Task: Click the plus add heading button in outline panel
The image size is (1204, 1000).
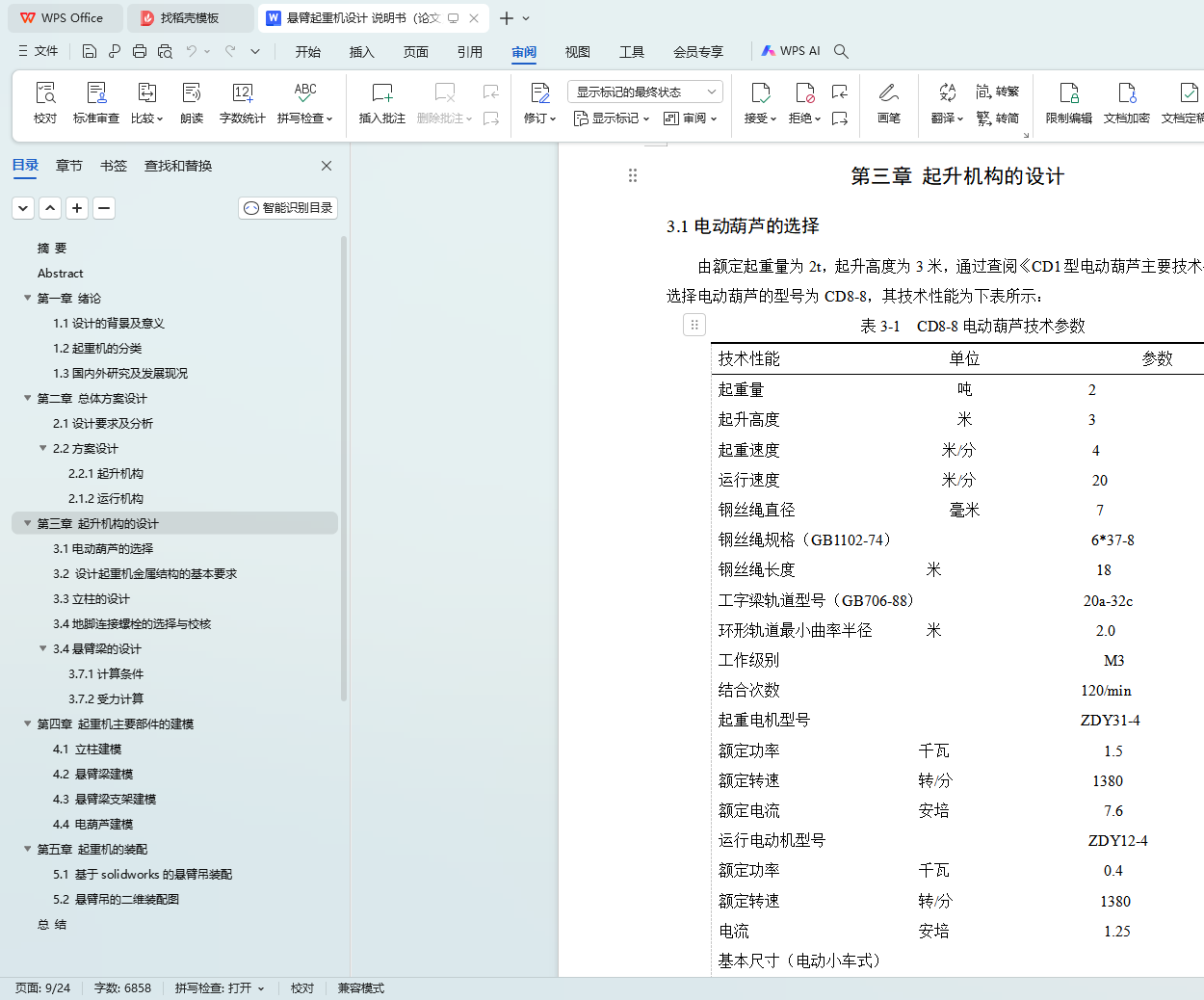Action: click(78, 207)
